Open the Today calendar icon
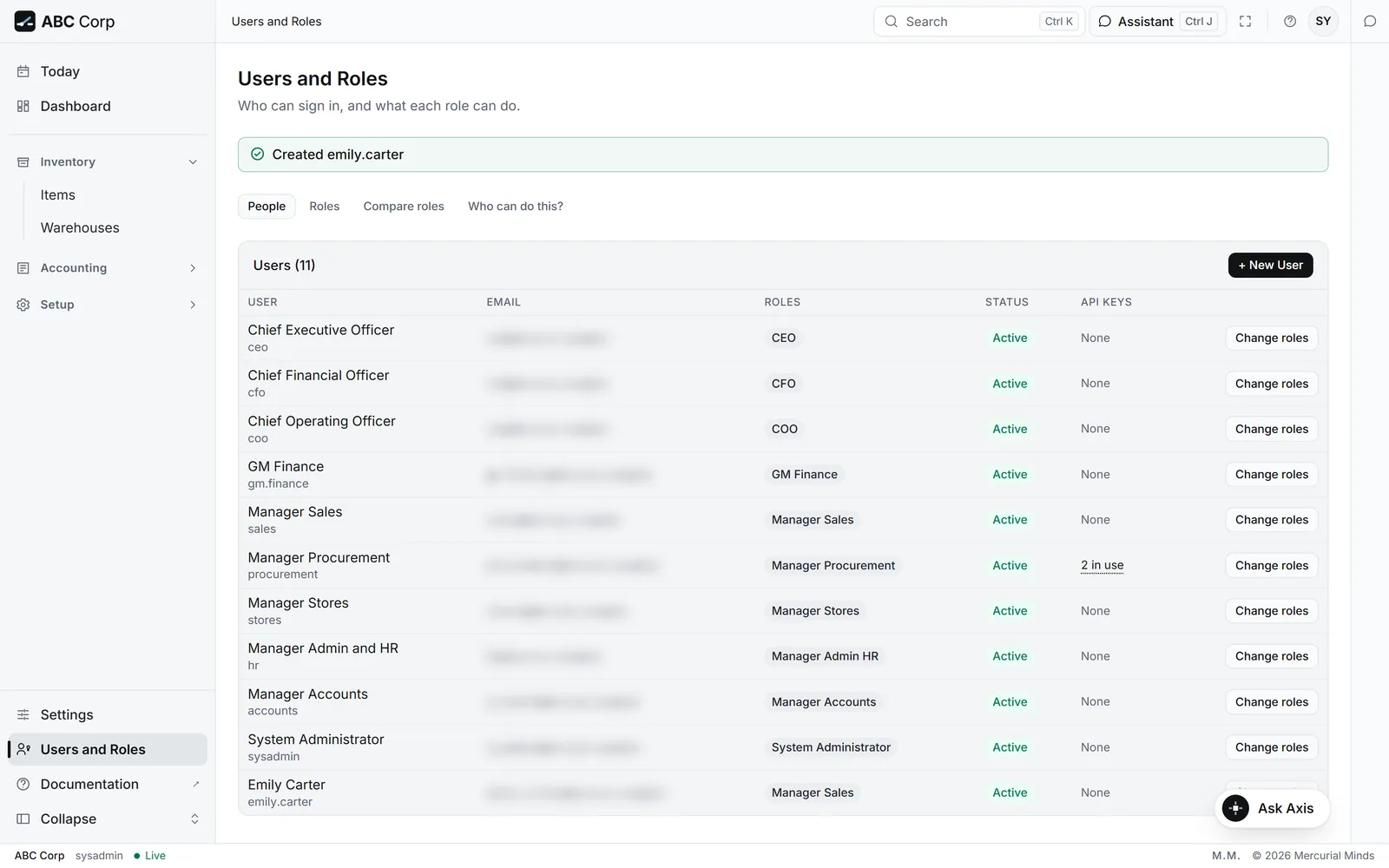The width and height of the screenshot is (1389, 868). [x=23, y=71]
